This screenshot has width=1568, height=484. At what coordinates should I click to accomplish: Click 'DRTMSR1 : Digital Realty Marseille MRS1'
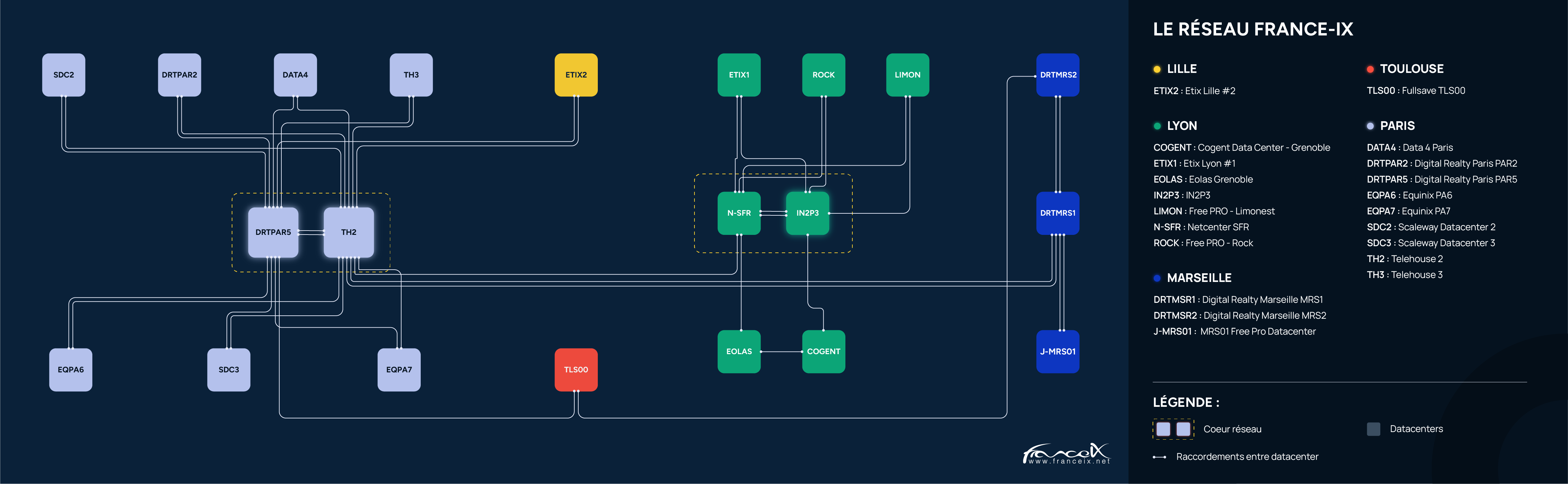click(x=1238, y=299)
